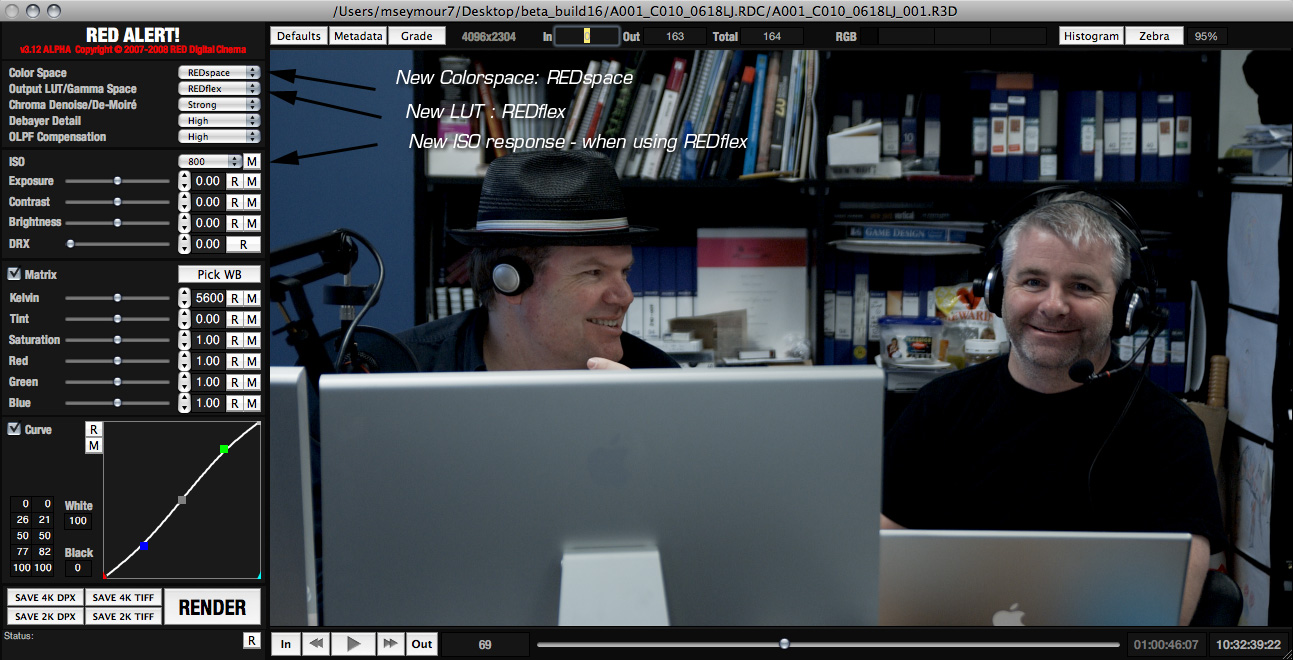The width and height of the screenshot is (1293, 660).
Task: Click the M button for Tint
Action: [252, 319]
